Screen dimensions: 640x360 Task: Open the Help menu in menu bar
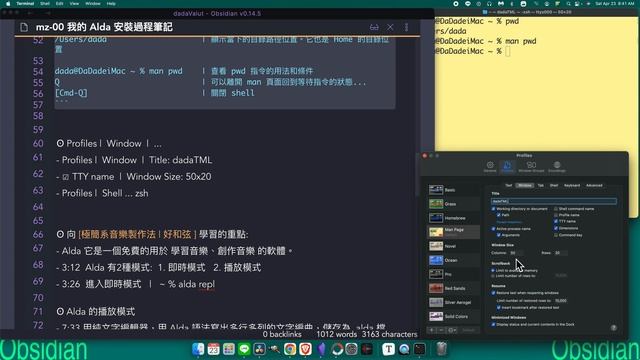(x=111, y=4)
